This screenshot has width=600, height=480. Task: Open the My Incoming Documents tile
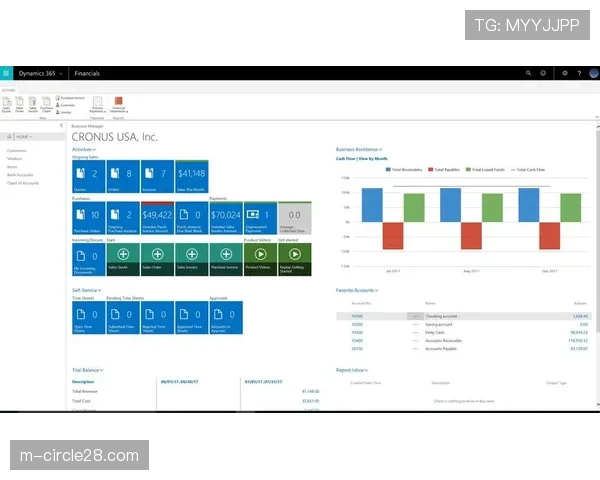pyautogui.click(x=88, y=259)
